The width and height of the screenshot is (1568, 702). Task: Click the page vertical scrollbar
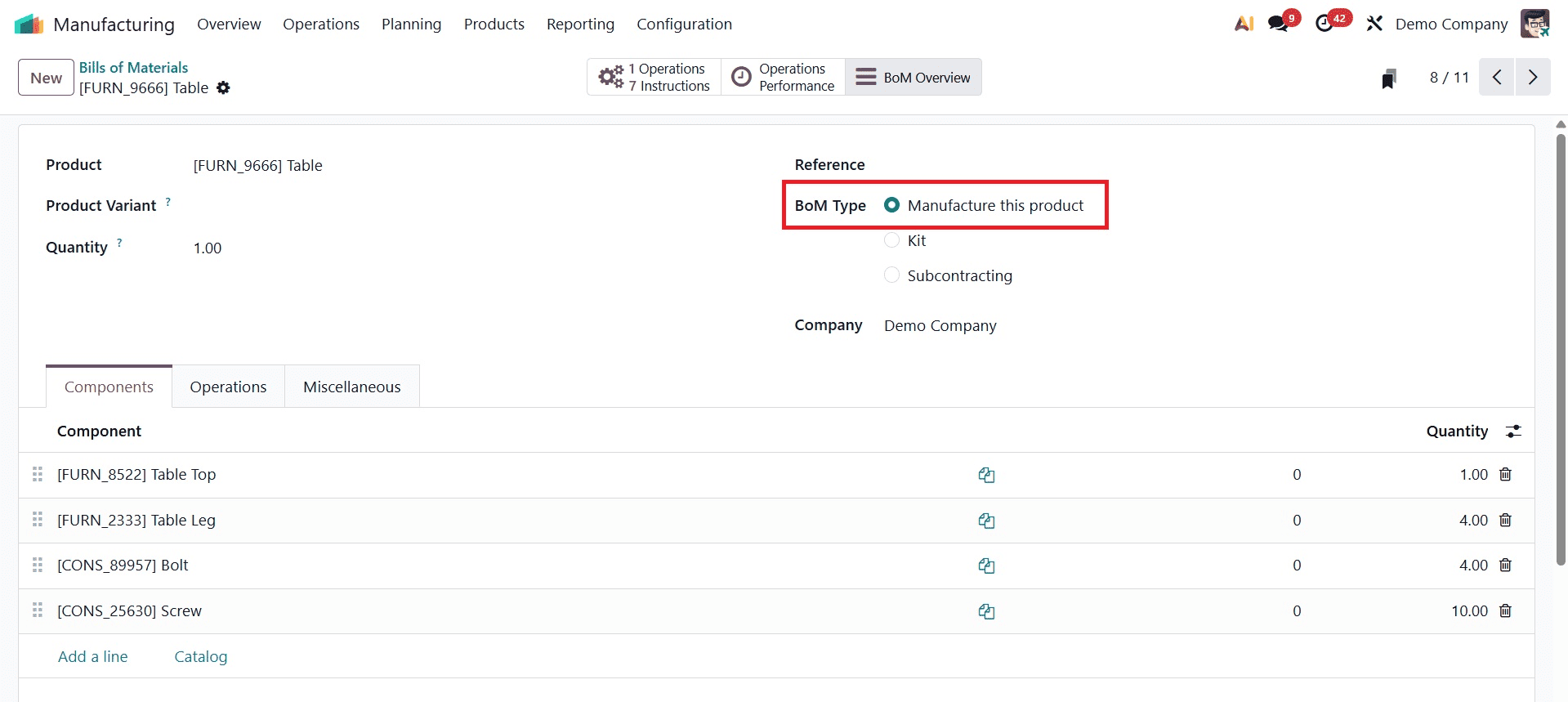point(1561,348)
